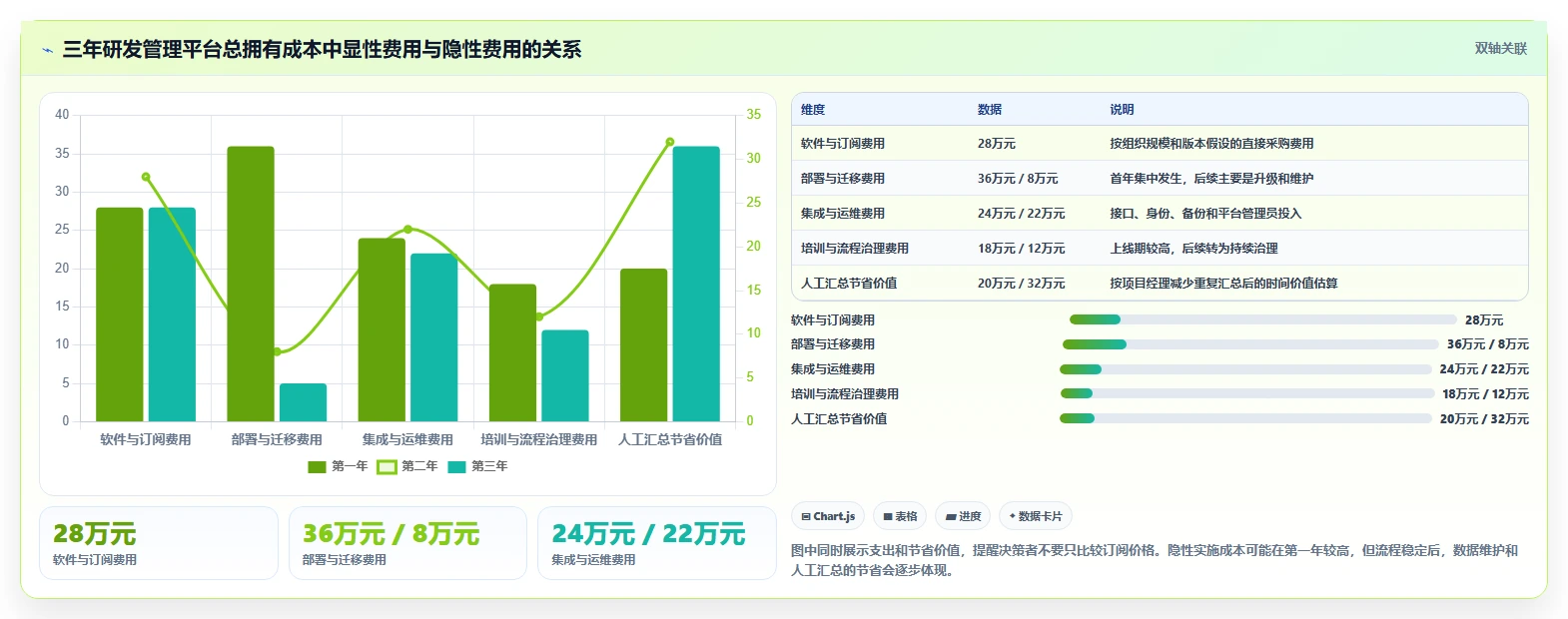1568x619 pixels.
Task: Click the 表格 tag
Action: [x=900, y=516]
